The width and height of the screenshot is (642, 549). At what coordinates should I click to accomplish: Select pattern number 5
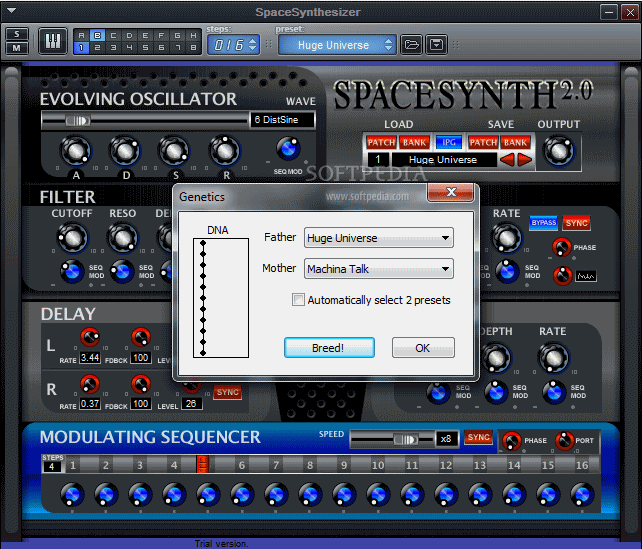point(145,47)
